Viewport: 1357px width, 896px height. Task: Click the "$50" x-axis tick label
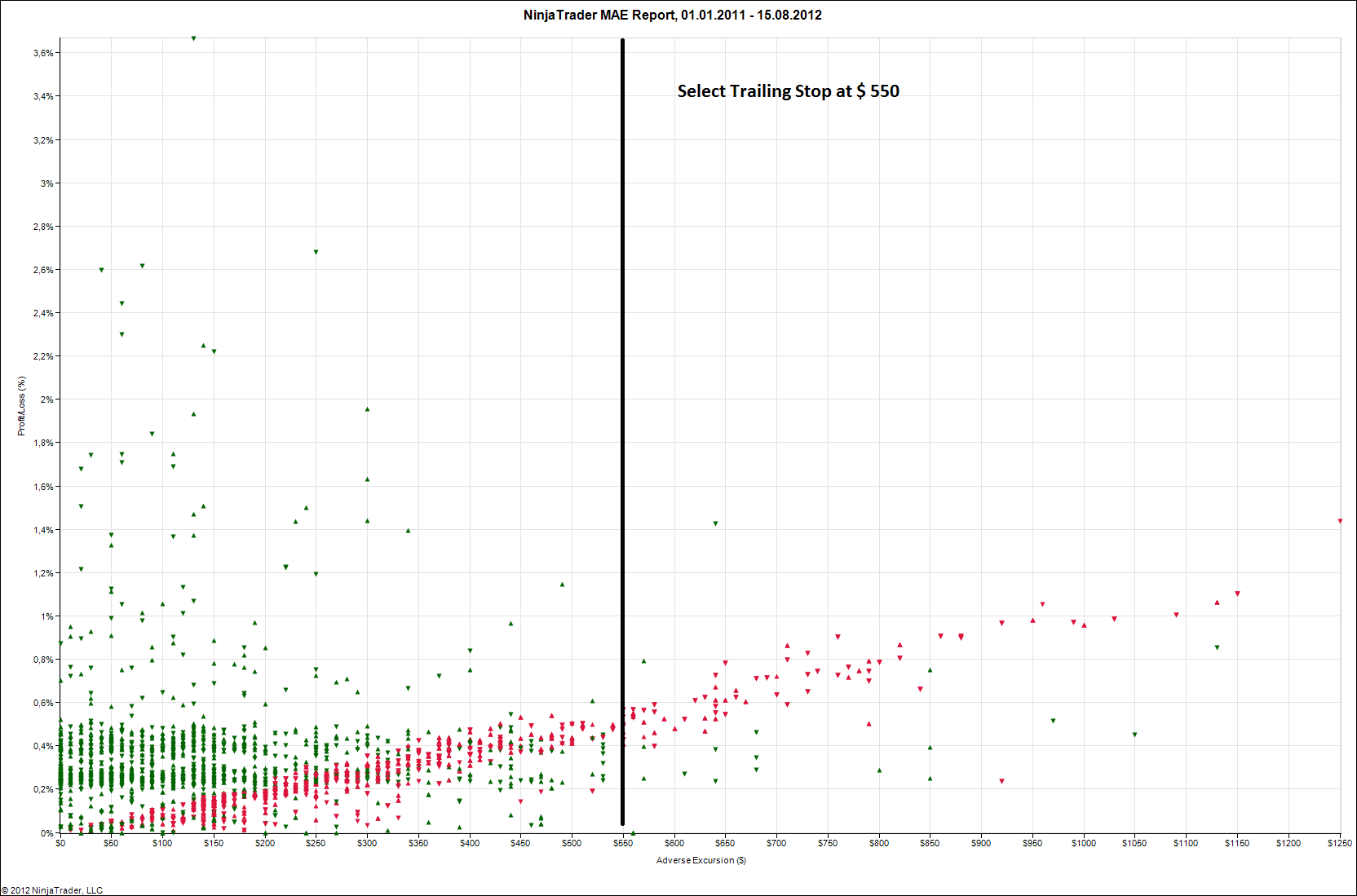tap(111, 843)
